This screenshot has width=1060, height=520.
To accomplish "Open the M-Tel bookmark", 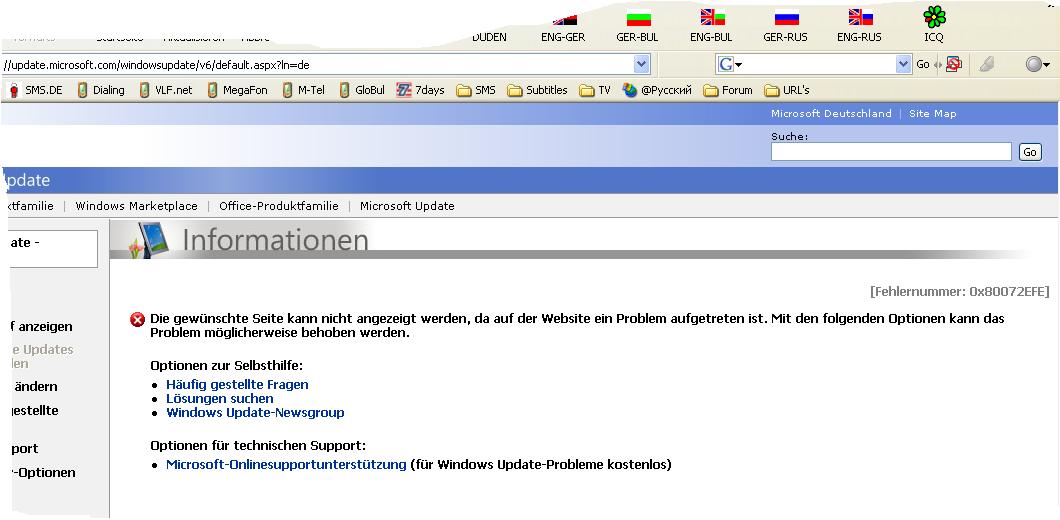I will (x=304, y=90).
